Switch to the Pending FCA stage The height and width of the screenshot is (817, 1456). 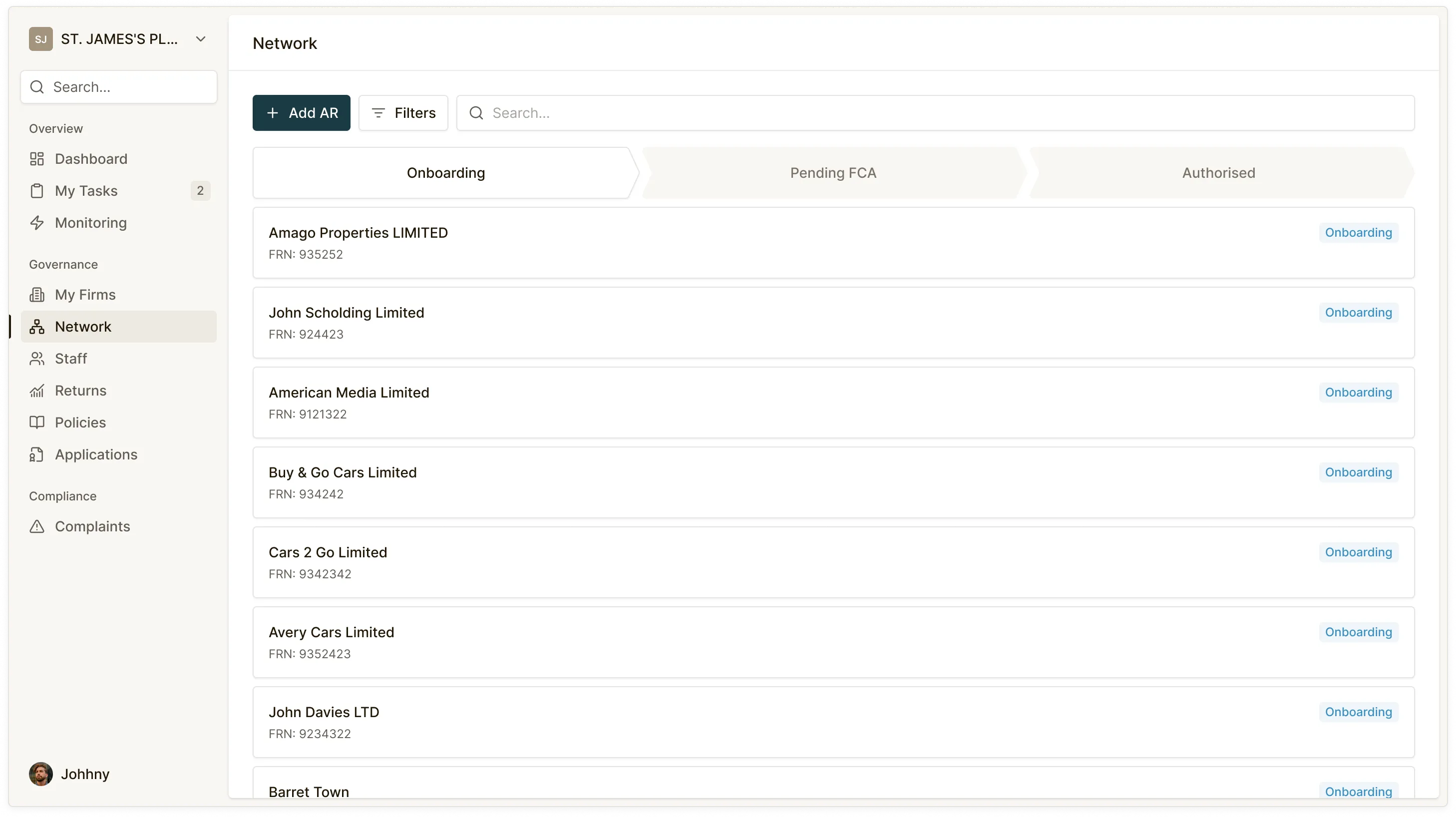coord(832,172)
